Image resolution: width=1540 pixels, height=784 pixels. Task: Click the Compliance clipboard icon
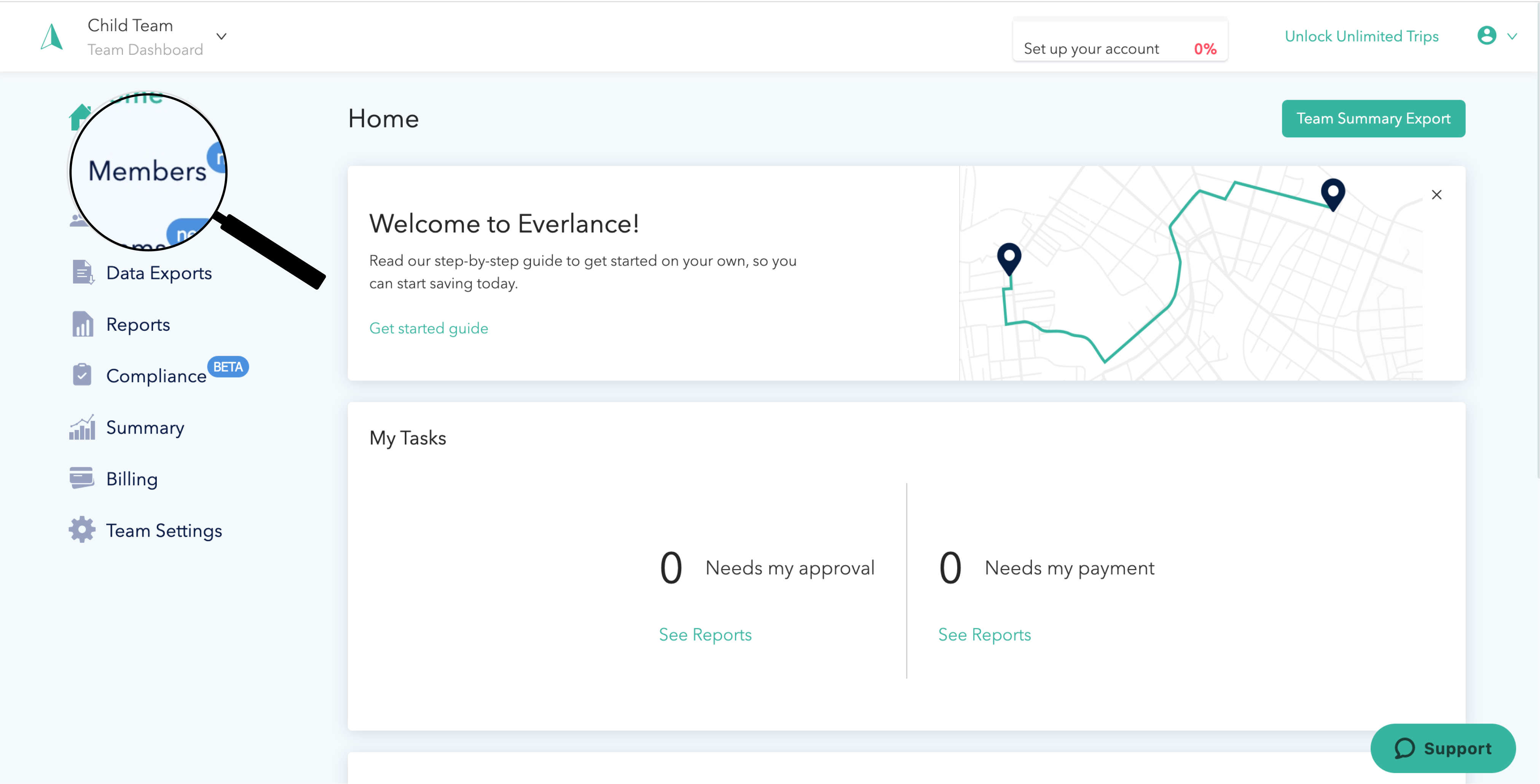82,374
